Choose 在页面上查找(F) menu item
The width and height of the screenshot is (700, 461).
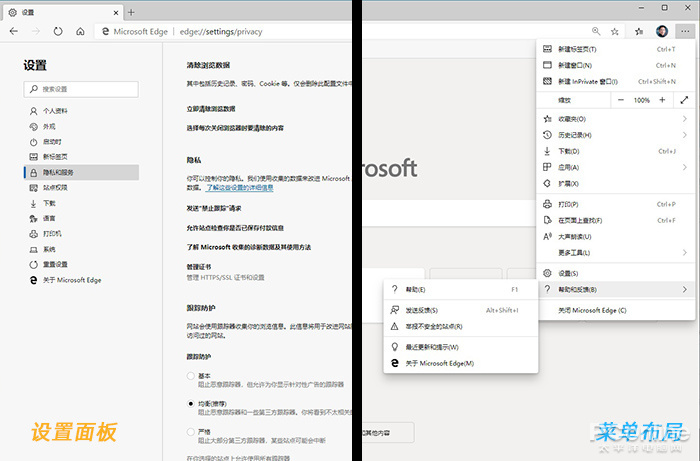[616, 220]
